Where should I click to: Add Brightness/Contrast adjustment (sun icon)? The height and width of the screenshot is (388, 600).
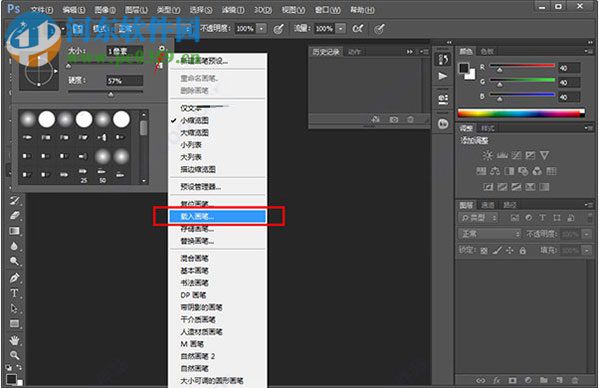(x=487, y=155)
